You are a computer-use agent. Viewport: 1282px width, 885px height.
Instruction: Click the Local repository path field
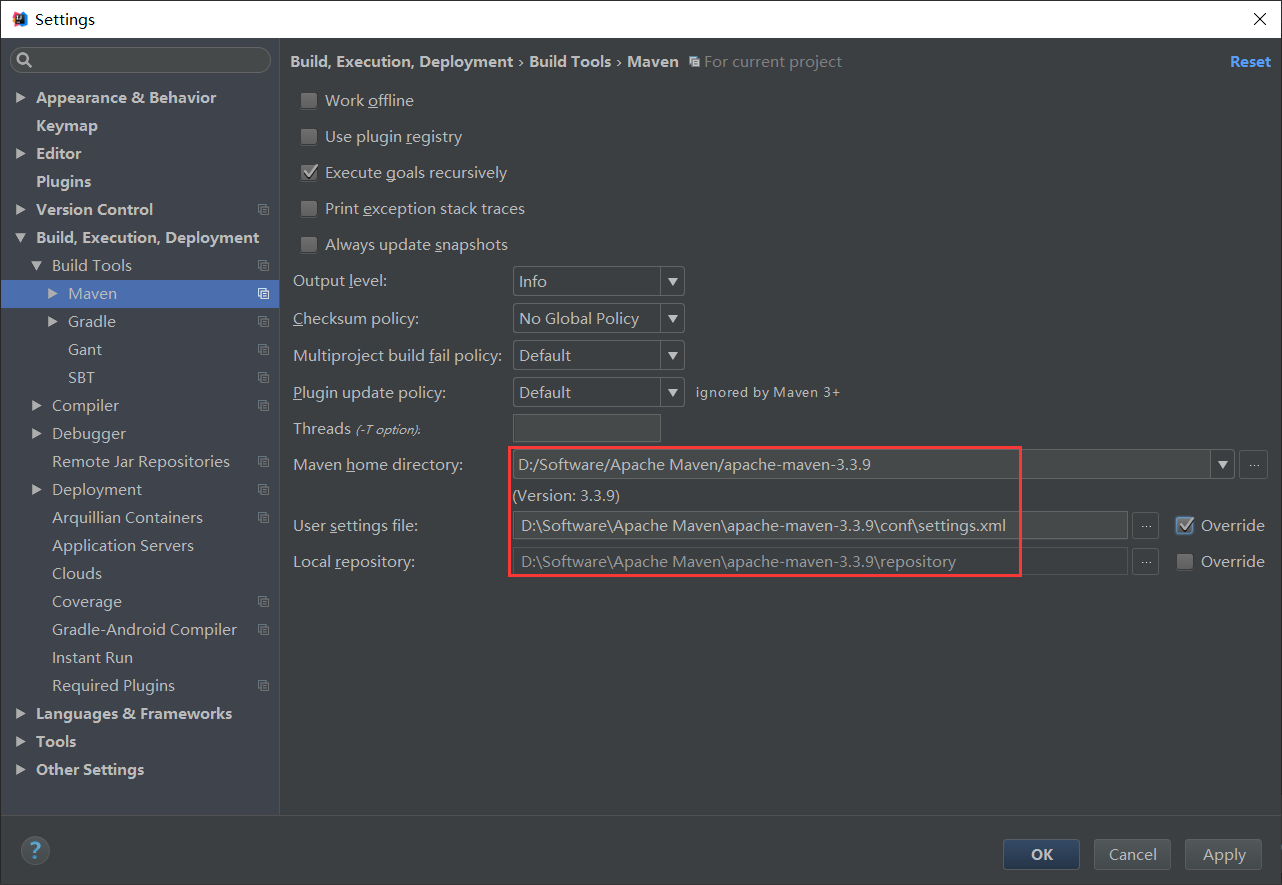(820, 561)
